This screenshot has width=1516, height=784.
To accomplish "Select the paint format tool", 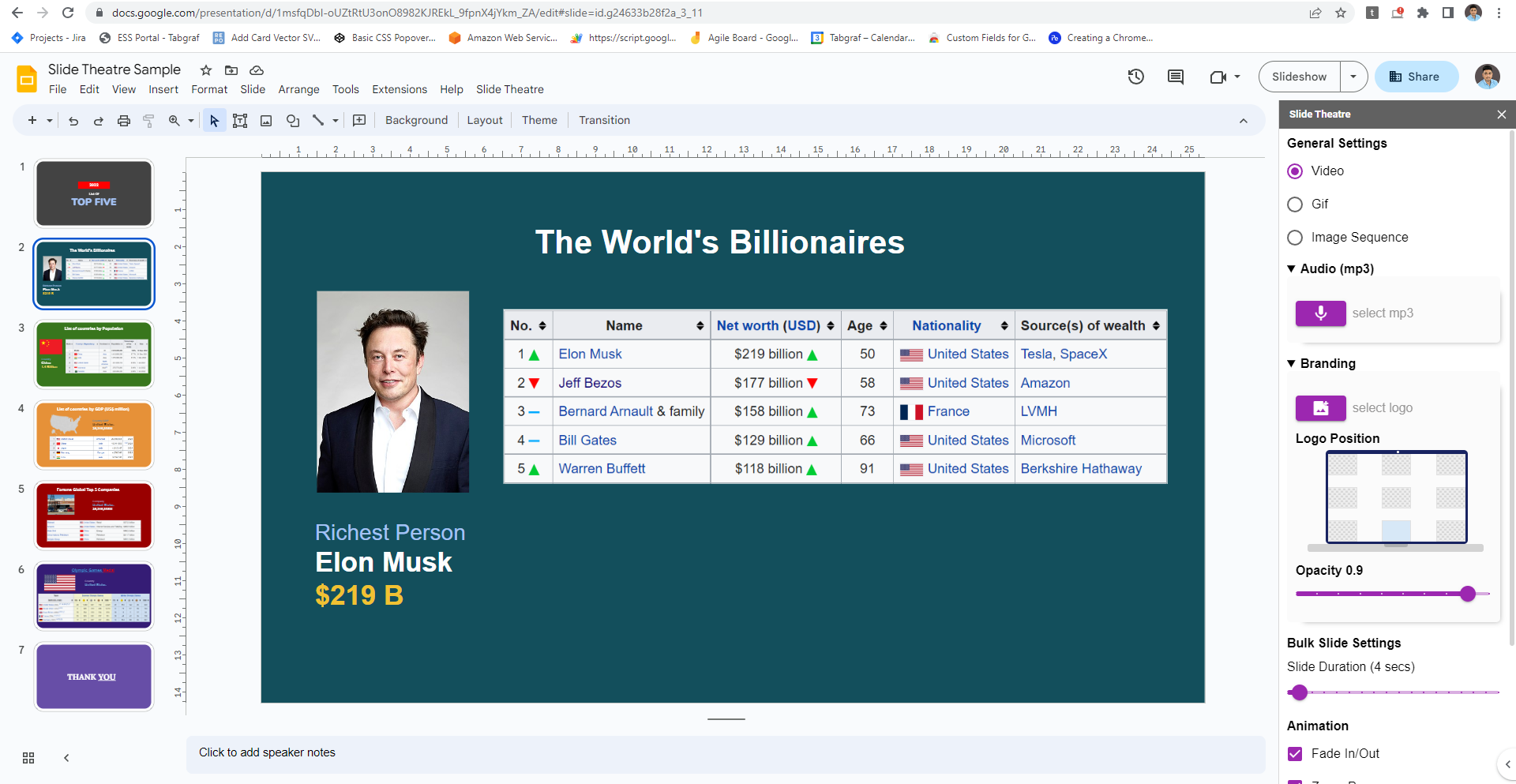I will (148, 121).
